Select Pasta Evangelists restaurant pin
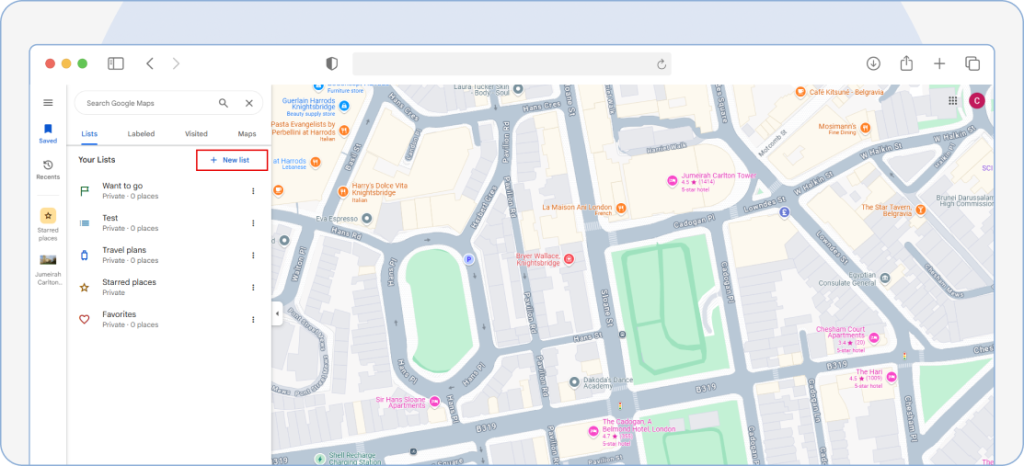Viewport: 1024px width, 466px height. tap(344, 129)
